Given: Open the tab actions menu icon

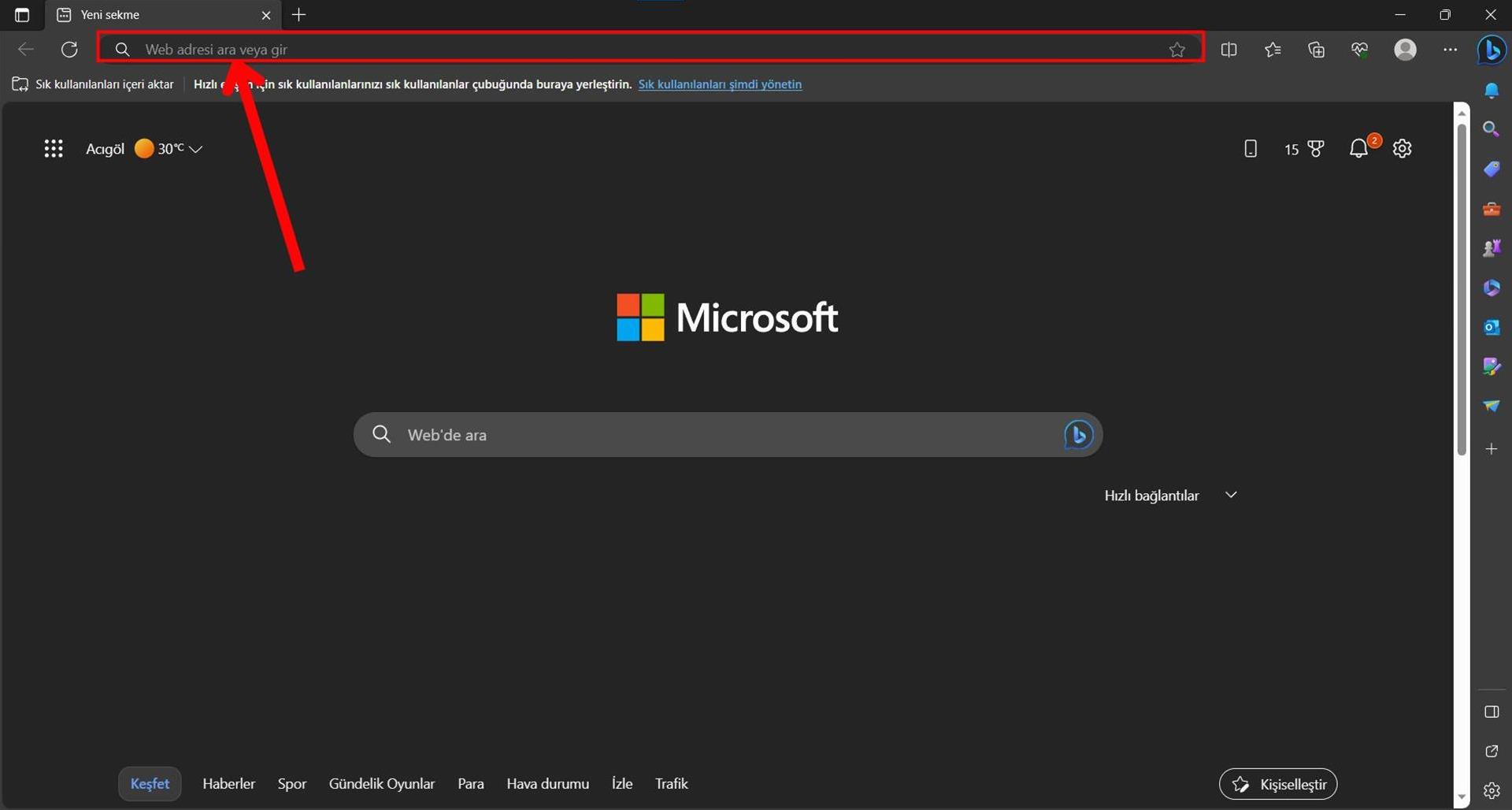Looking at the screenshot, I should pos(22,15).
